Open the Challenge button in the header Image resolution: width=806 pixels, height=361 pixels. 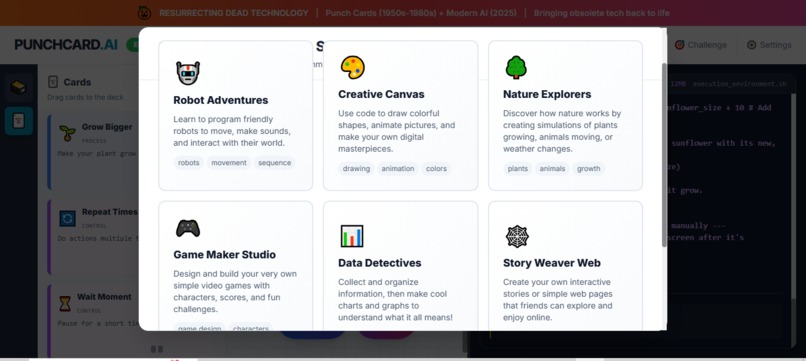point(701,45)
